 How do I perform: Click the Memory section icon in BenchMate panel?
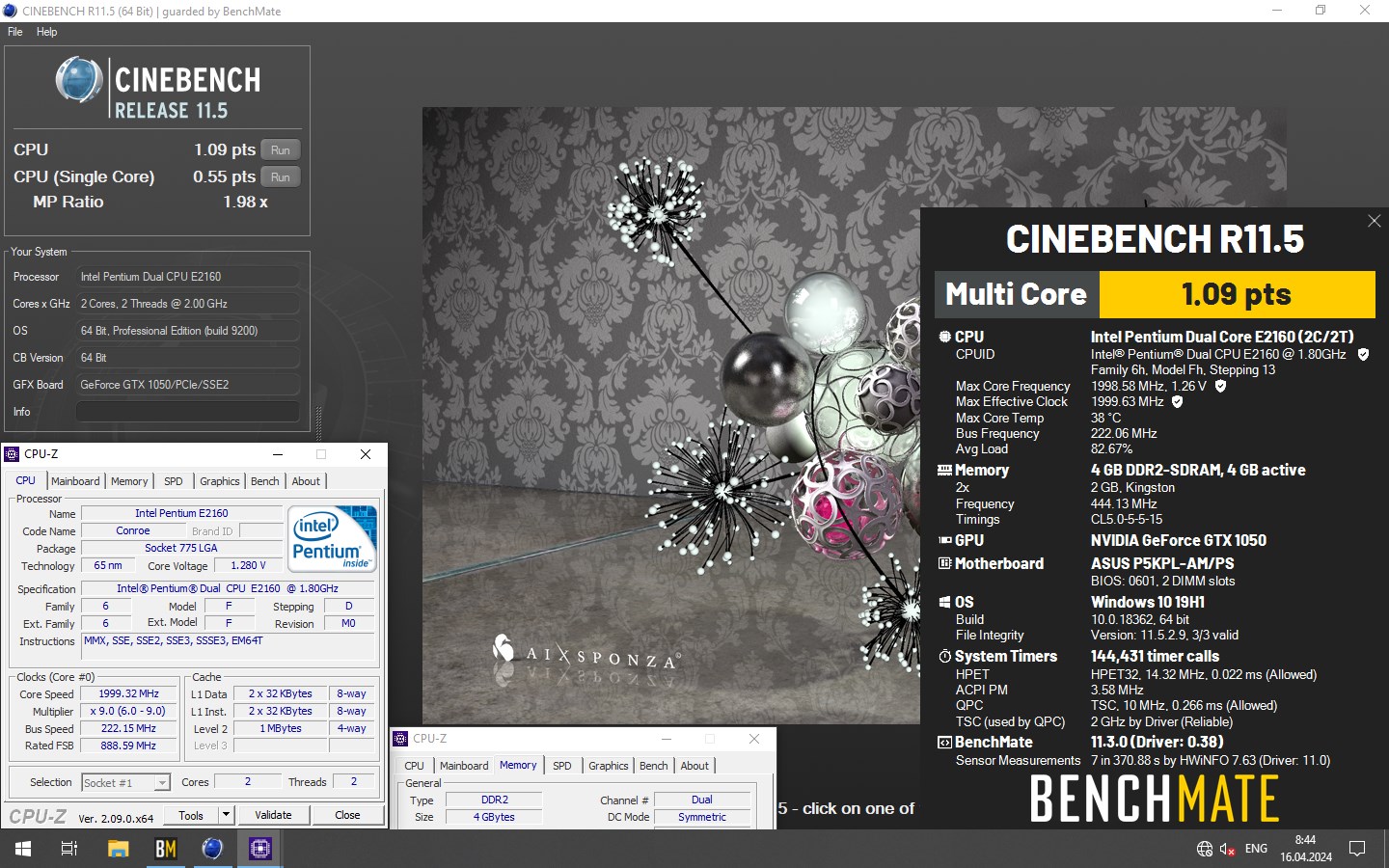click(x=945, y=470)
